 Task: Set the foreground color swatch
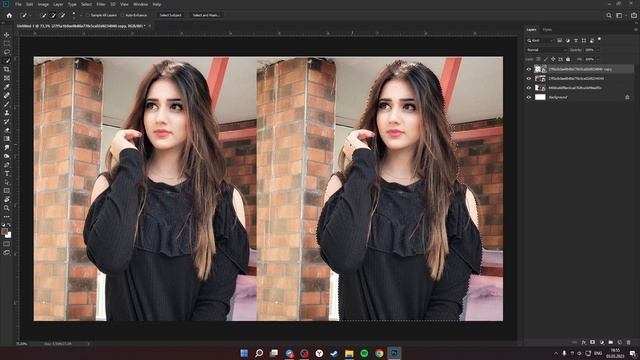coord(5,231)
